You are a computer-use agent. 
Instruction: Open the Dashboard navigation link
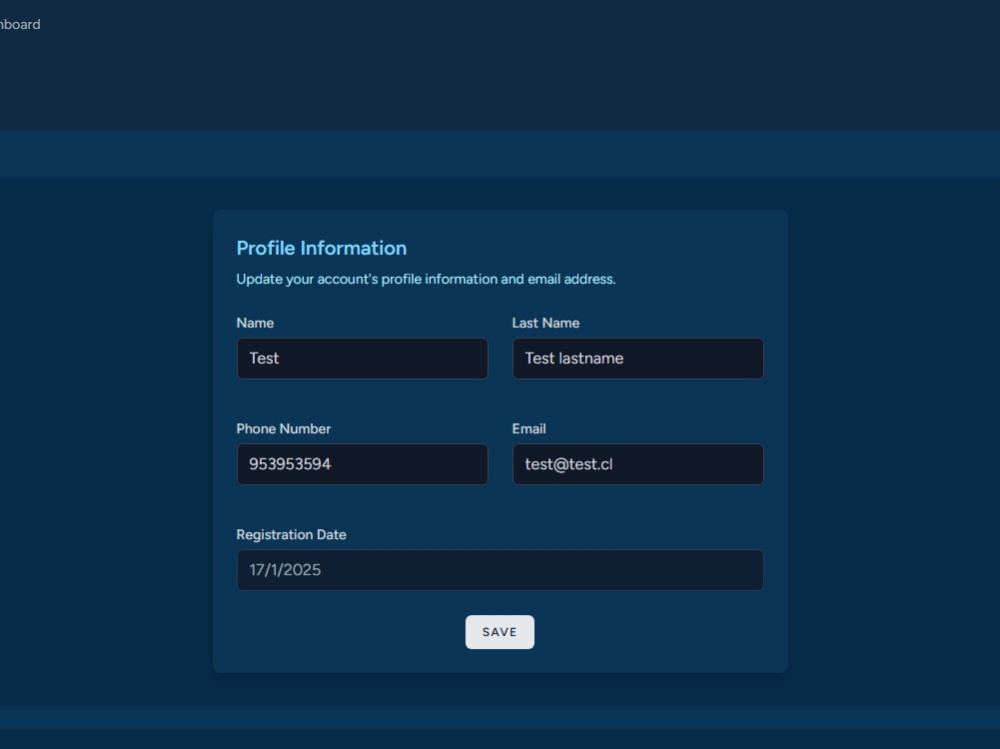tap(19, 24)
